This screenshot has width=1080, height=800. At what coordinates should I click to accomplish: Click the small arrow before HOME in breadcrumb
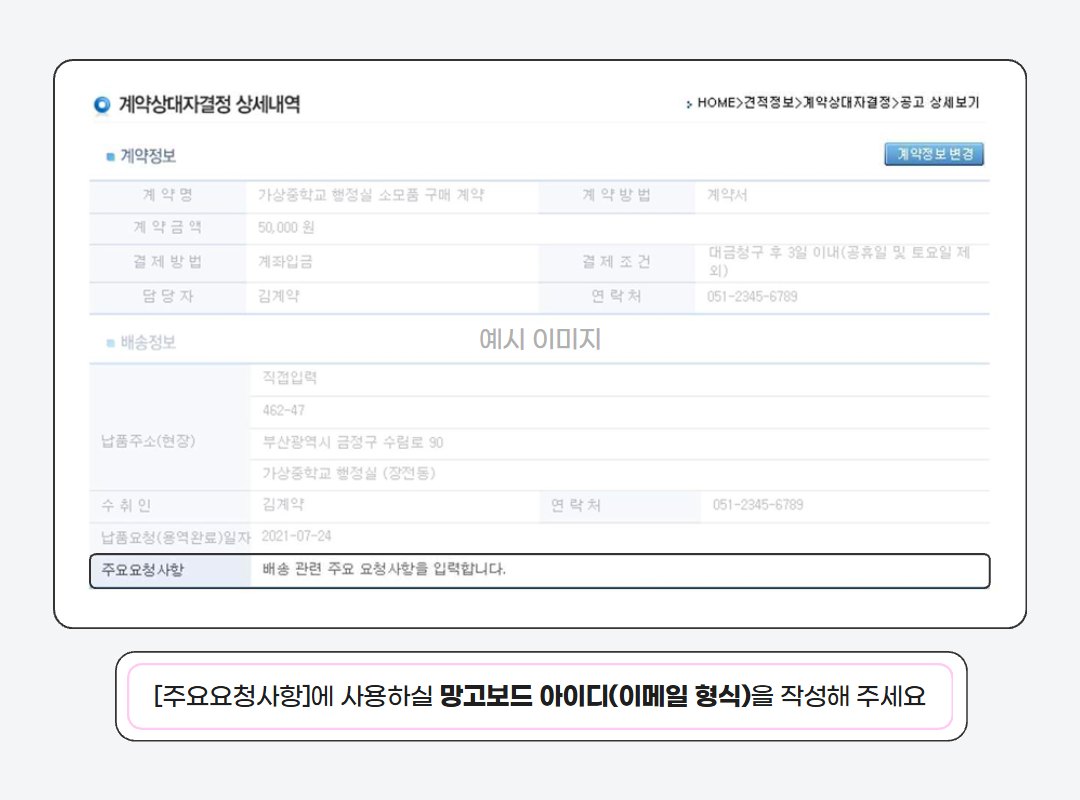click(689, 104)
